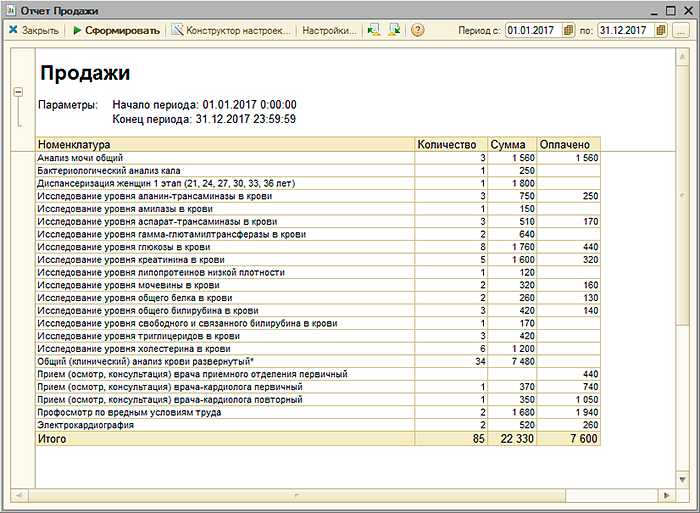700x513 pixels.
Task: Collapse the parameters group with minus toggle
Action: coord(18,93)
